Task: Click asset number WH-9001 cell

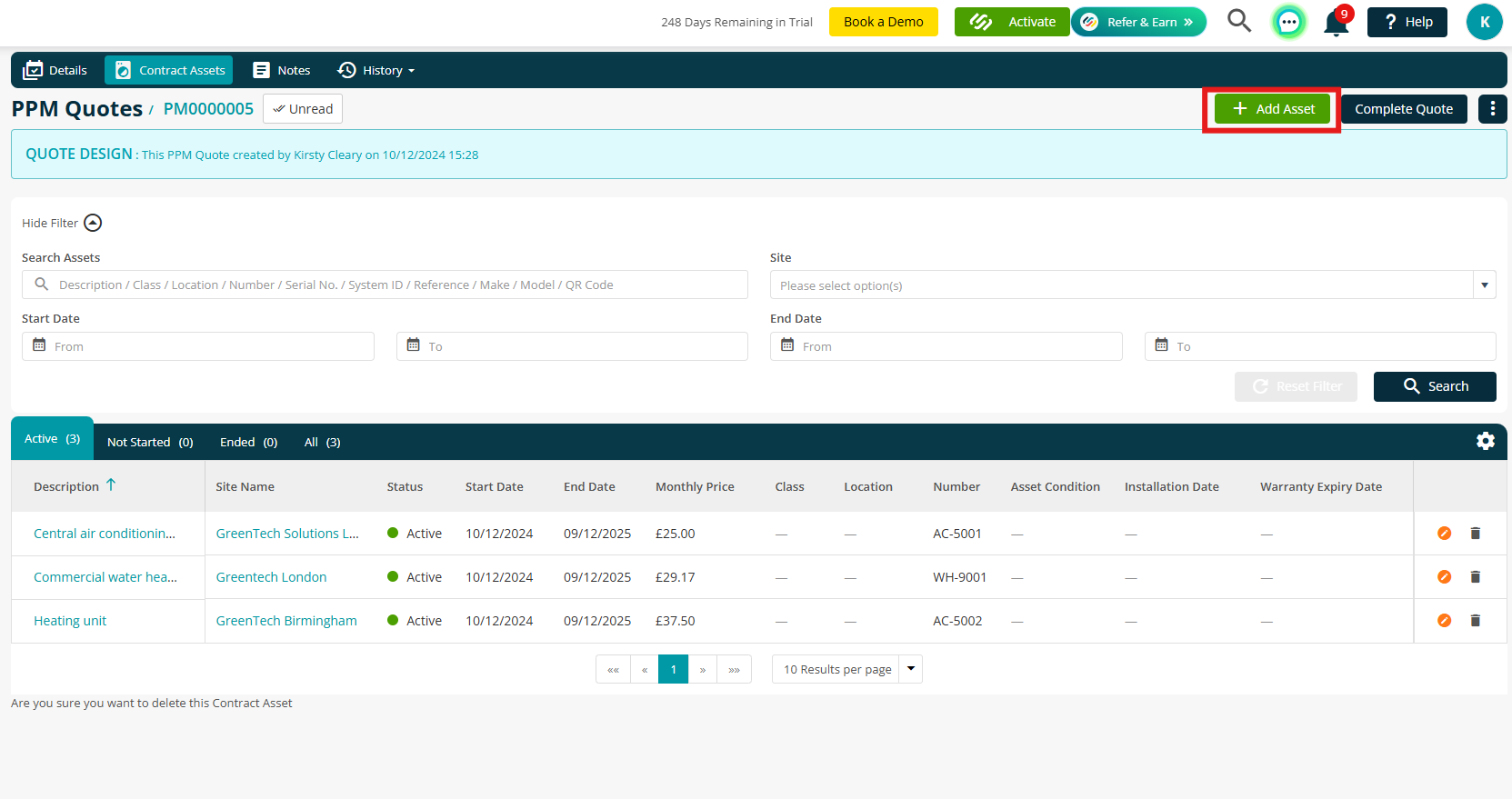Action: coord(959,577)
